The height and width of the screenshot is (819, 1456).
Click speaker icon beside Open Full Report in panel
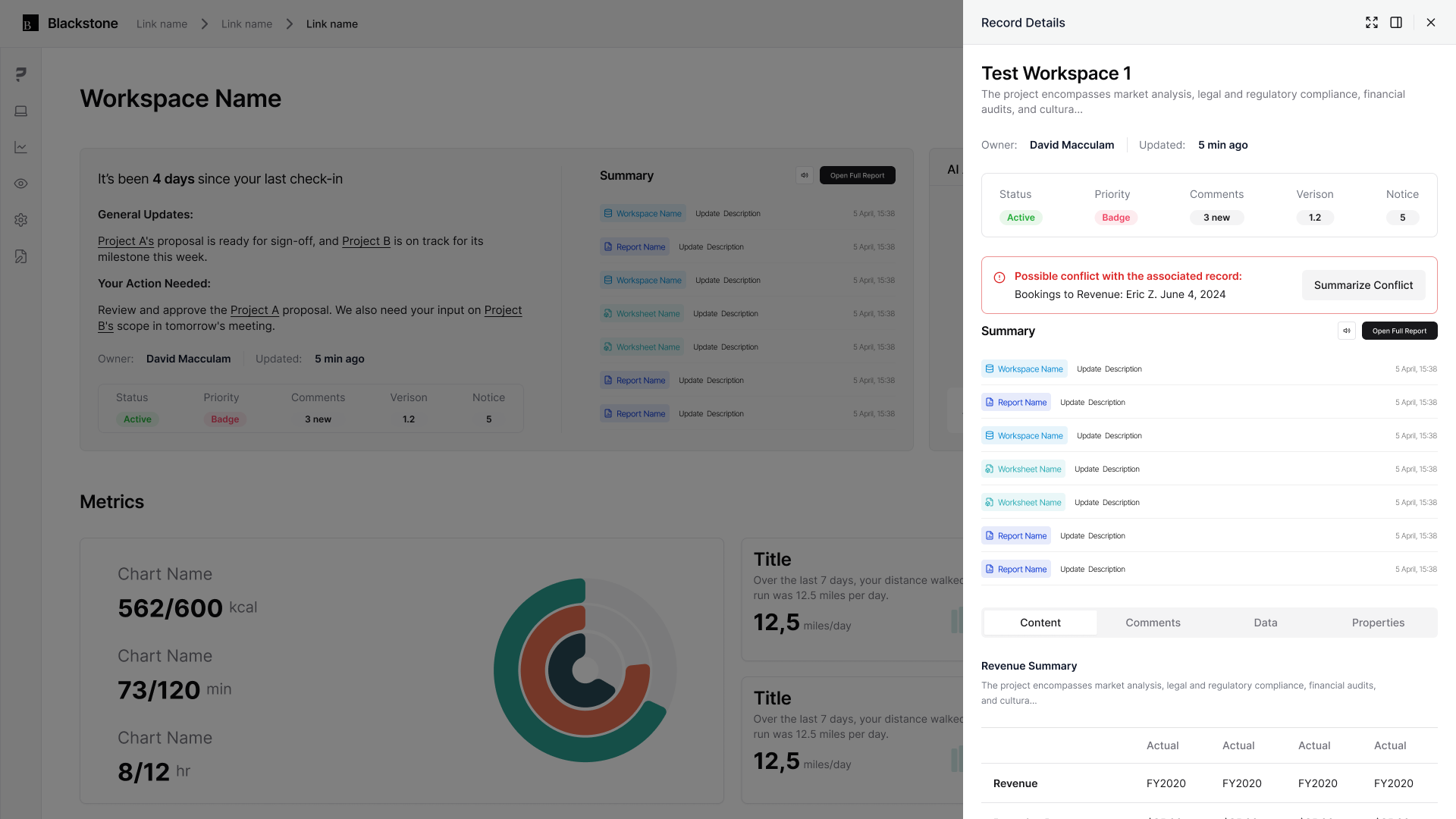1347,331
